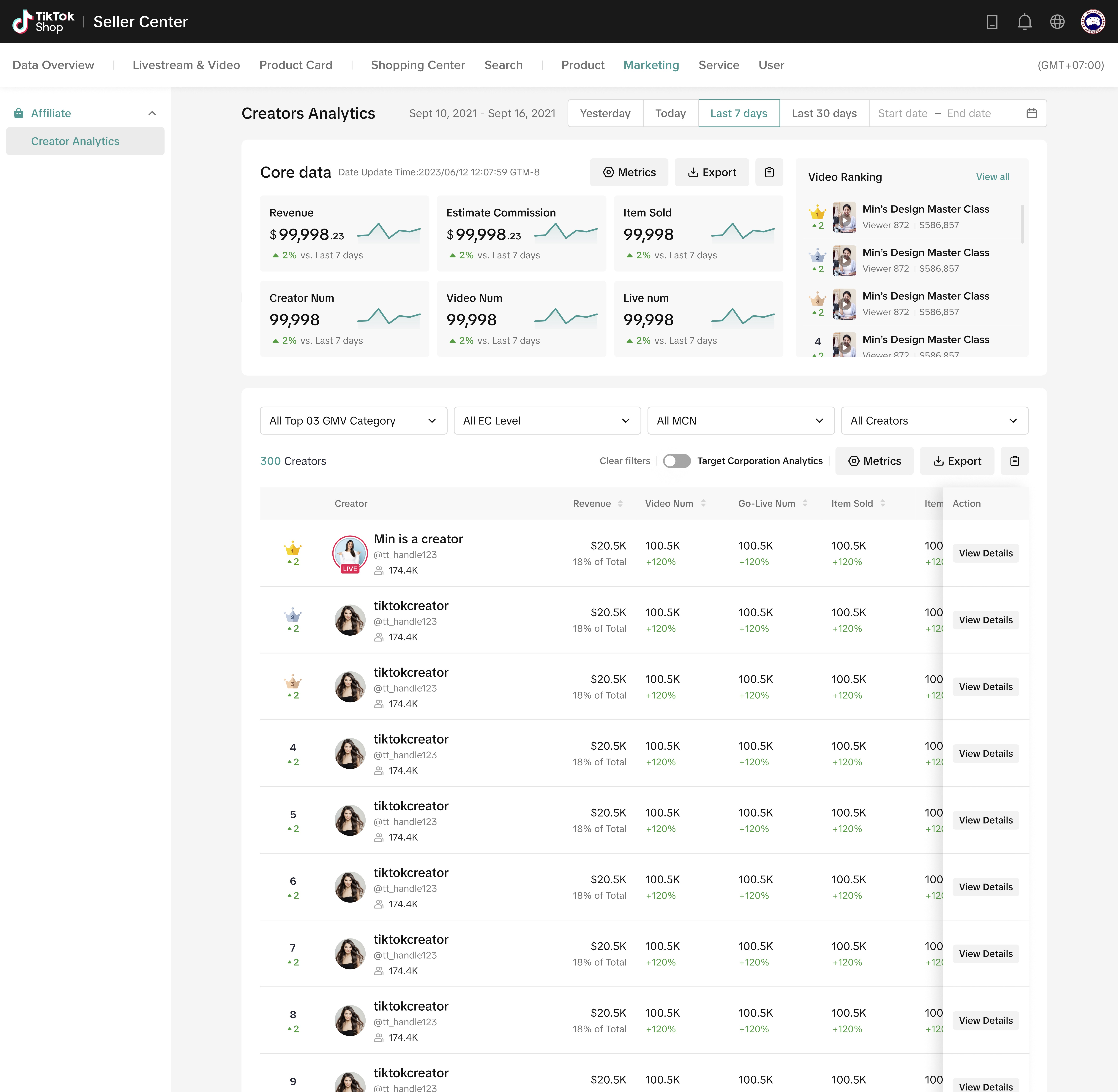The image size is (1118, 1092).
Task: Open the Product tab
Action: pos(583,65)
